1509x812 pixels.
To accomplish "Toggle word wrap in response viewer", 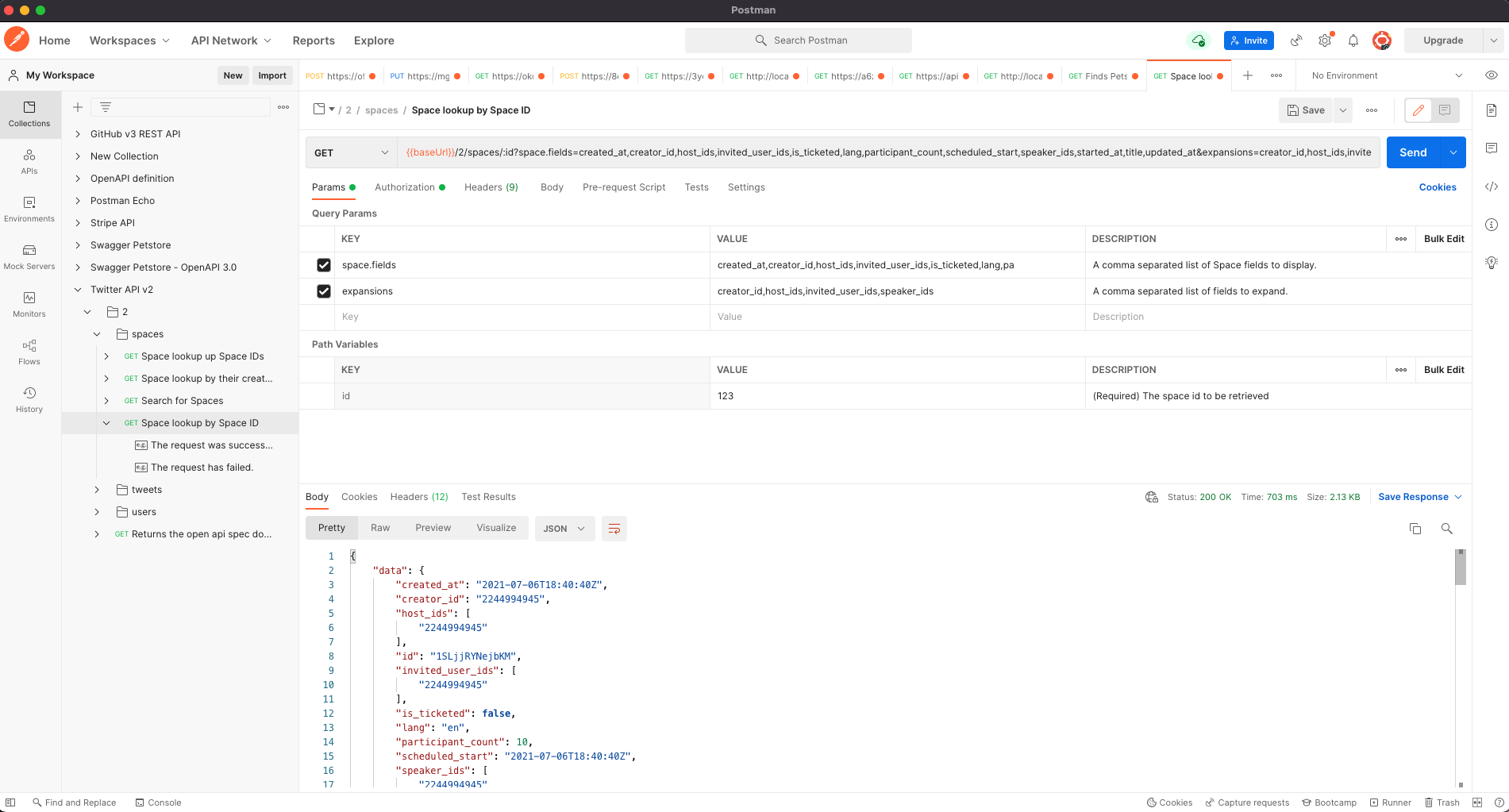I will click(x=614, y=529).
